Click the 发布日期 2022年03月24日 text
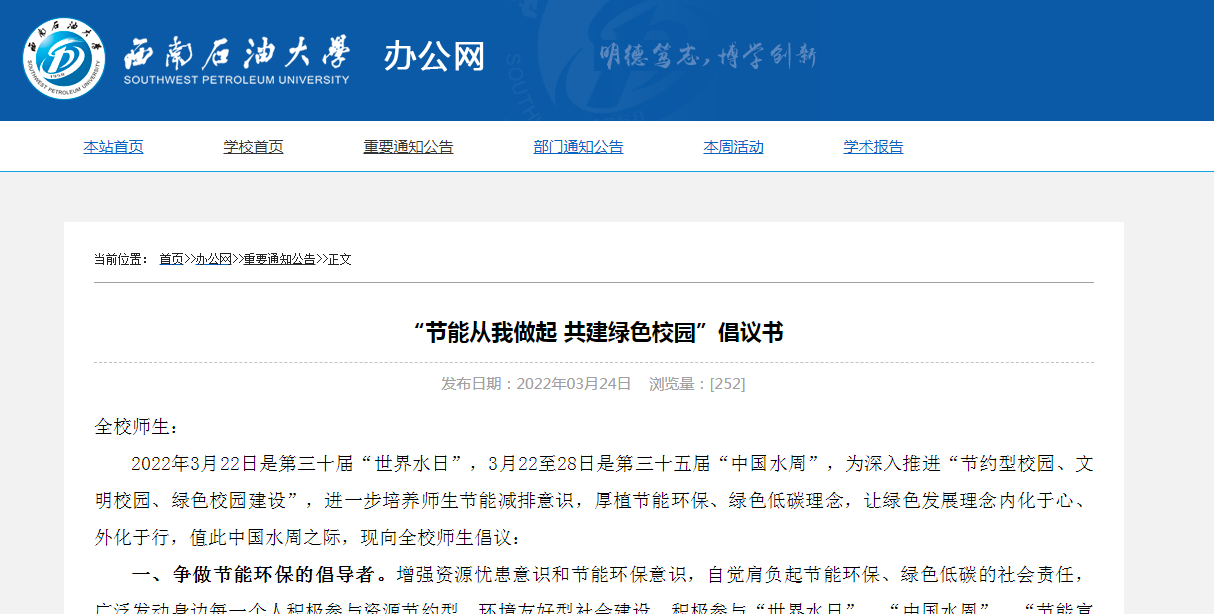 coord(536,384)
